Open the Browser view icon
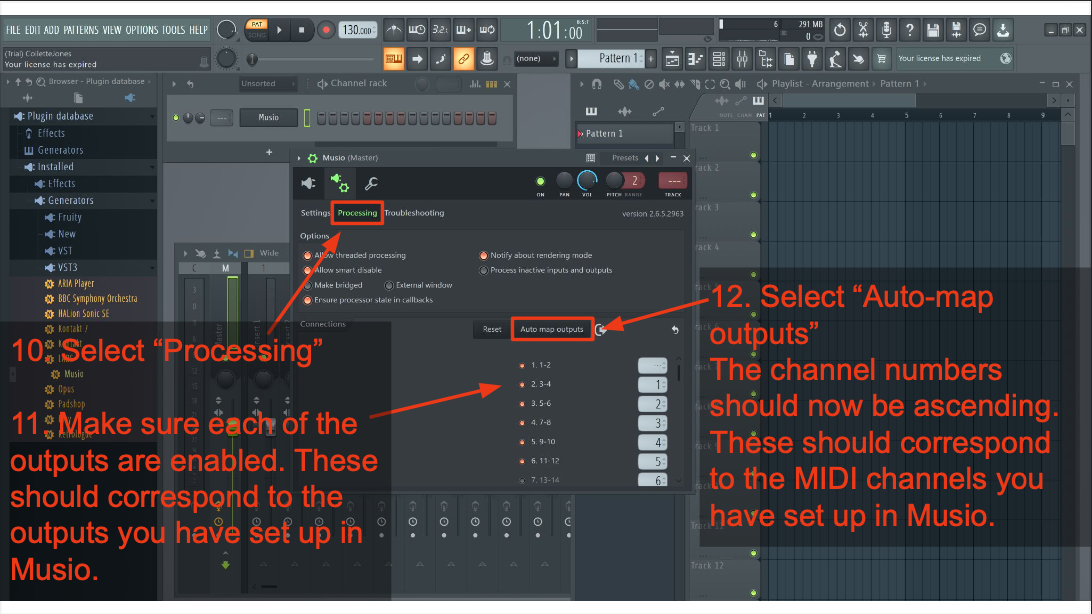 [765, 59]
